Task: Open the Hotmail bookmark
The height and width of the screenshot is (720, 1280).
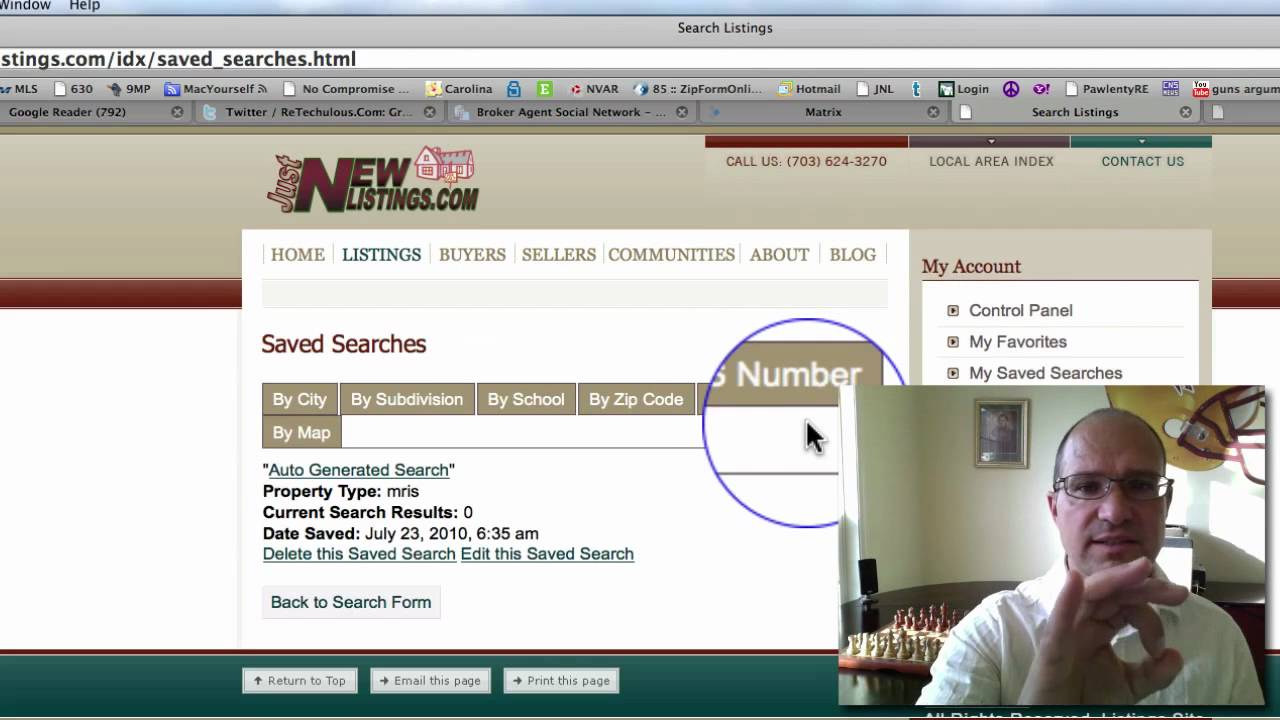Action: [x=809, y=89]
